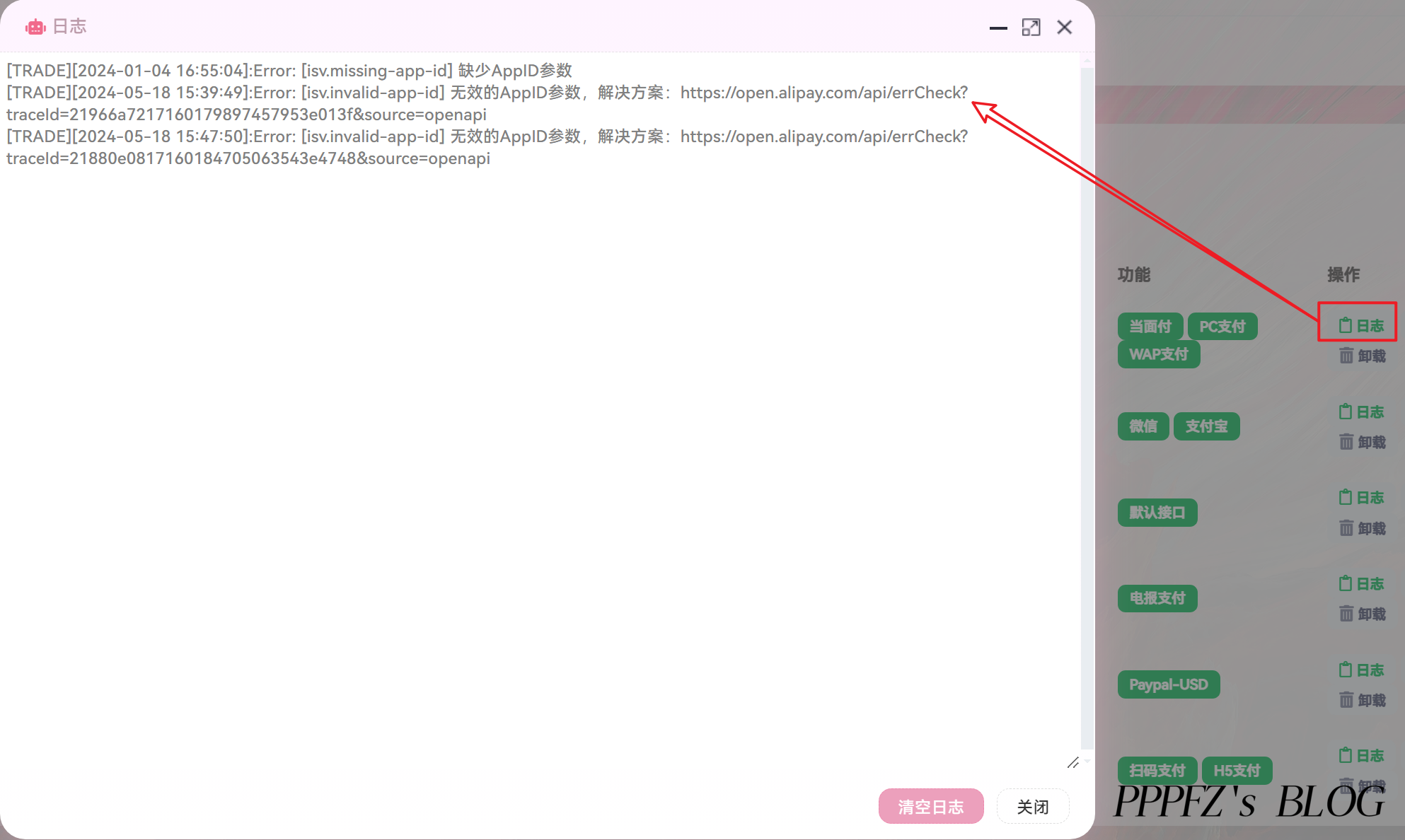Click the log text area scrollbar
Viewport: 1405px width, 840px height.
(x=1087, y=410)
